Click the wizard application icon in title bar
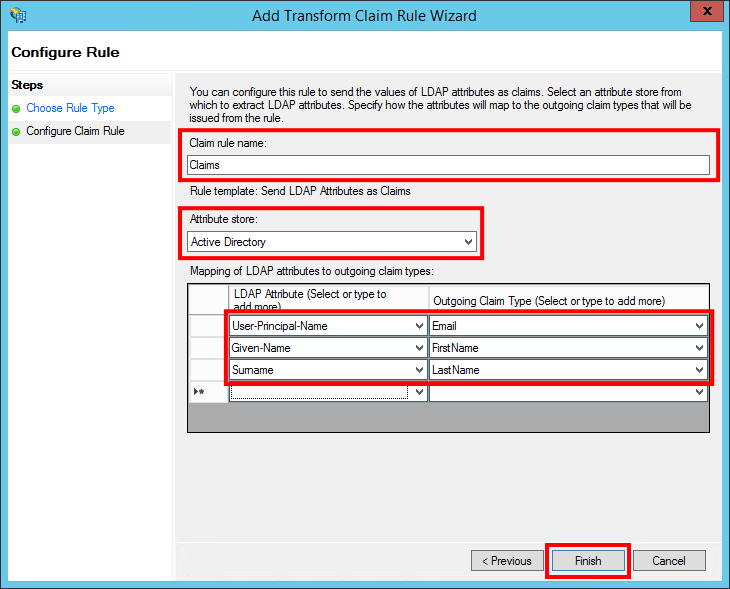Screen dimensions: 730x589 18,15
